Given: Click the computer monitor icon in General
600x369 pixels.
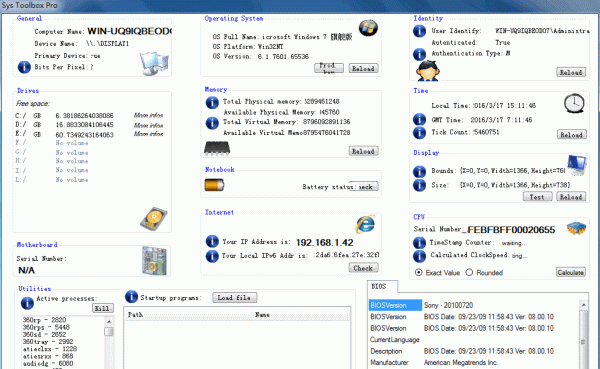Looking at the screenshot, I should point(154,63).
